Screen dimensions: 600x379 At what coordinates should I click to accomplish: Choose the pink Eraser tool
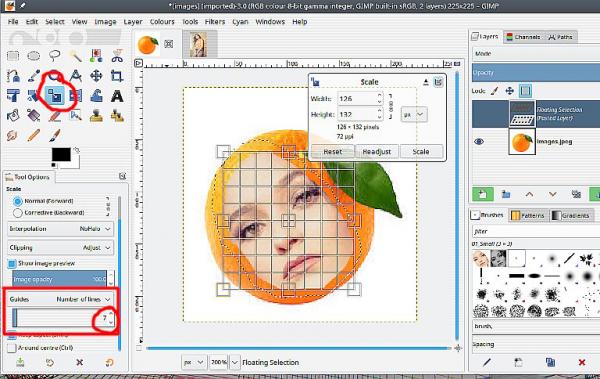(x=55, y=115)
